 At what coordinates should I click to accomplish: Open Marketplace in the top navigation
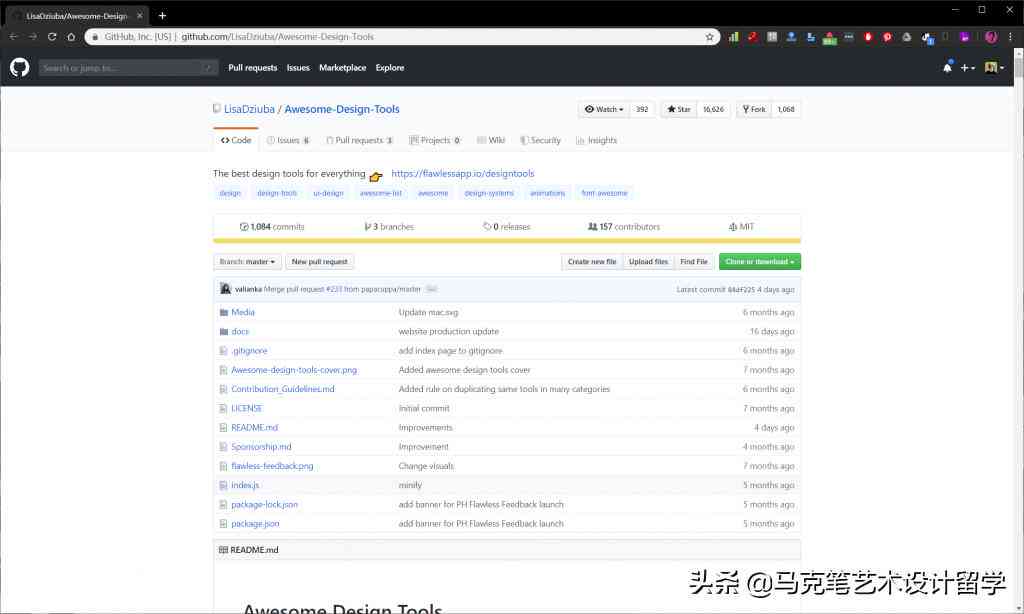pyautogui.click(x=342, y=67)
